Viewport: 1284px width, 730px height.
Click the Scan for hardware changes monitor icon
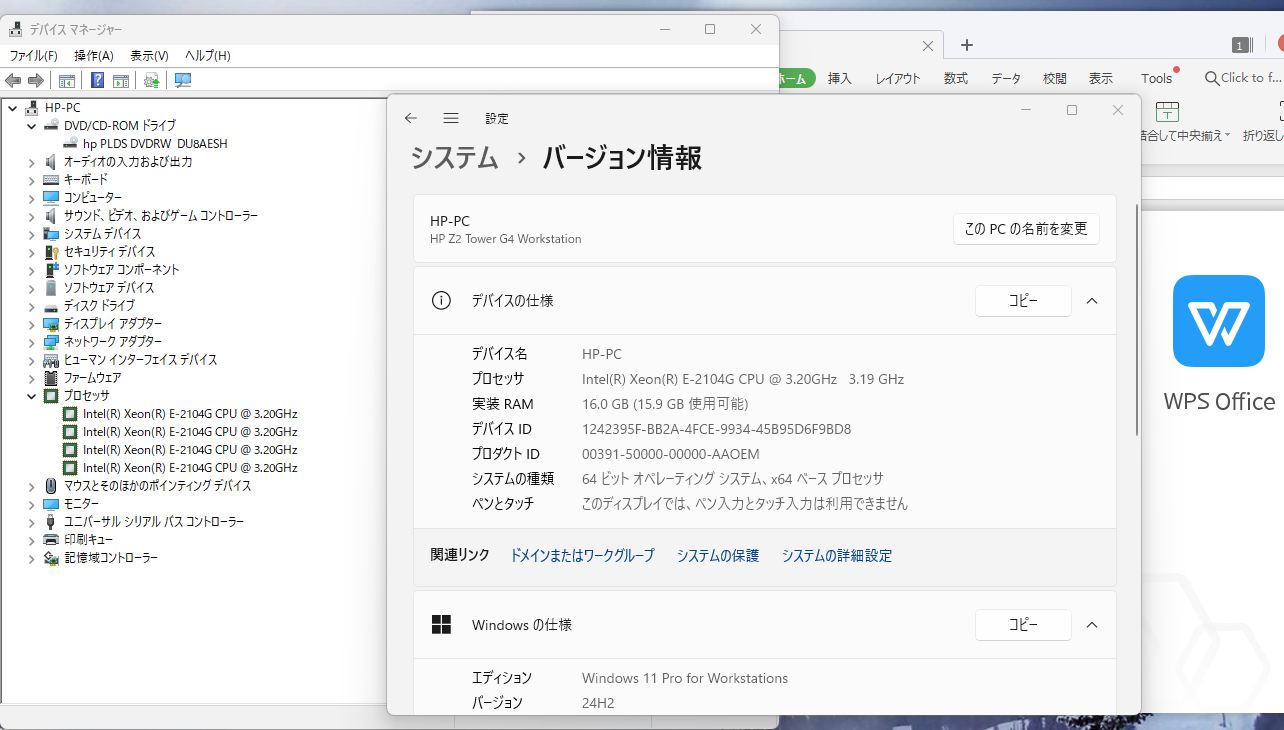182,81
